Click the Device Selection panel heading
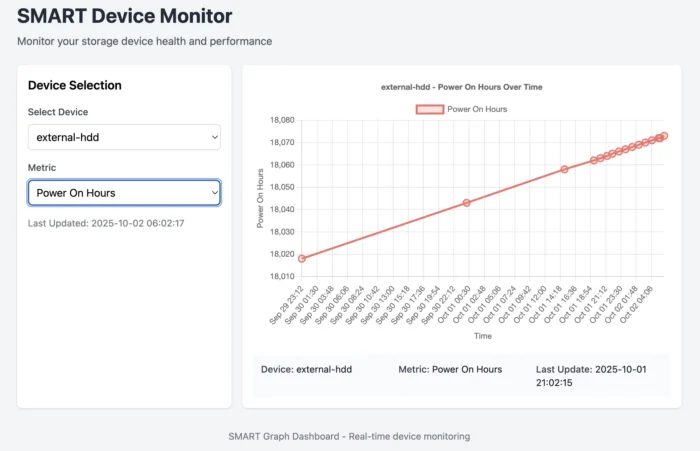This screenshot has width=700, height=451. click(75, 85)
